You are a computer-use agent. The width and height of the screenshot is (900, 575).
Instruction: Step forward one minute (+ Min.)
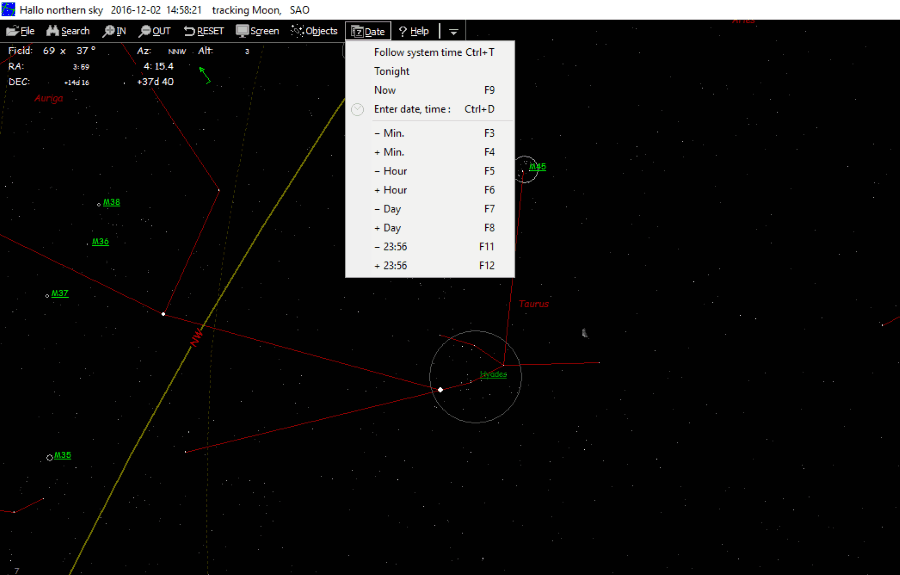pos(430,152)
